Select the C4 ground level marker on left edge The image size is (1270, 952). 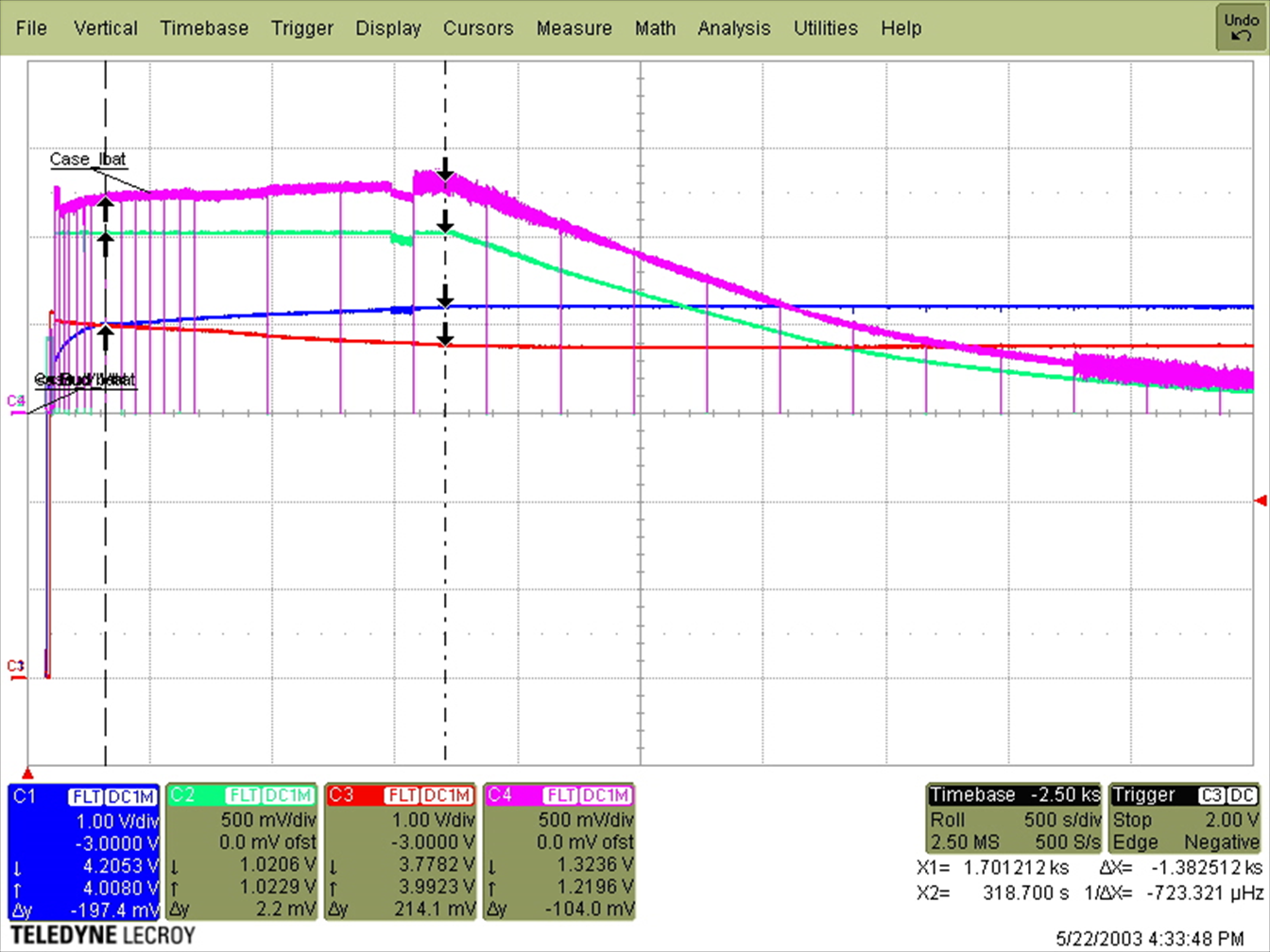pos(16,403)
